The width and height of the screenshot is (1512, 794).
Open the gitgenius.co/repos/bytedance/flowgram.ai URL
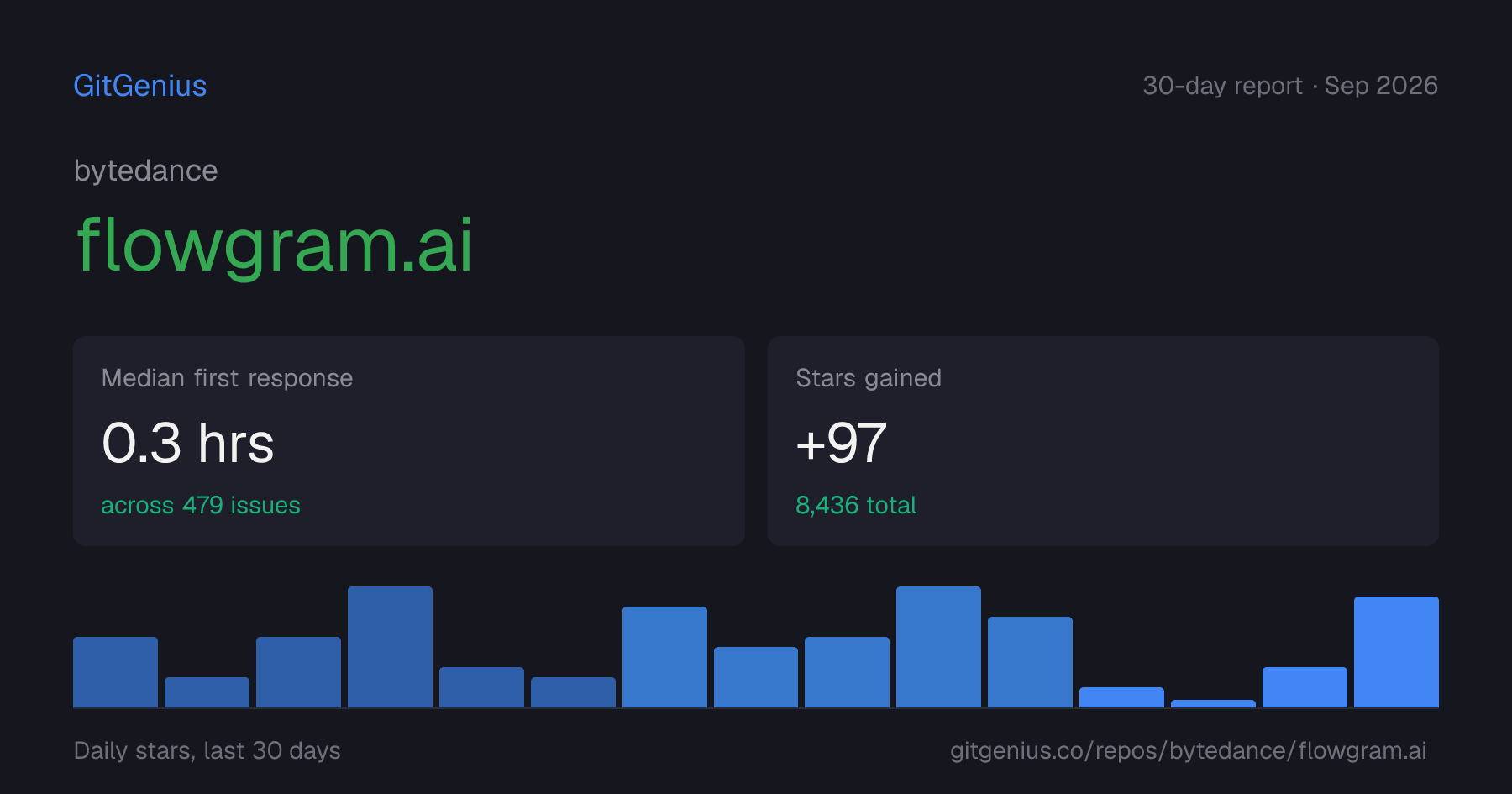tap(1188, 750)
